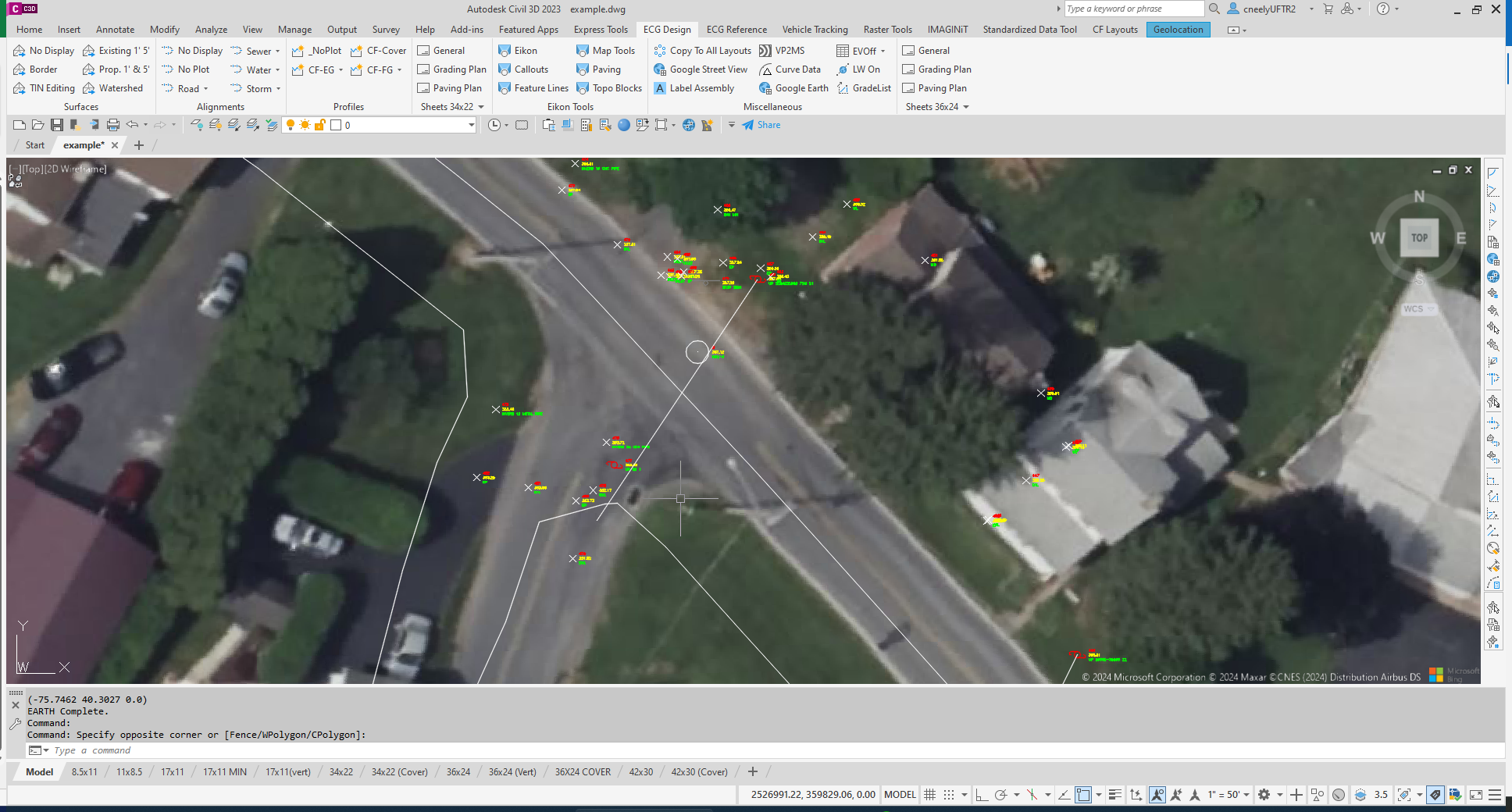Select the Watershed tool in Surfaces panel
This screenshot has height=812, width=1512.
pos(114,87)
